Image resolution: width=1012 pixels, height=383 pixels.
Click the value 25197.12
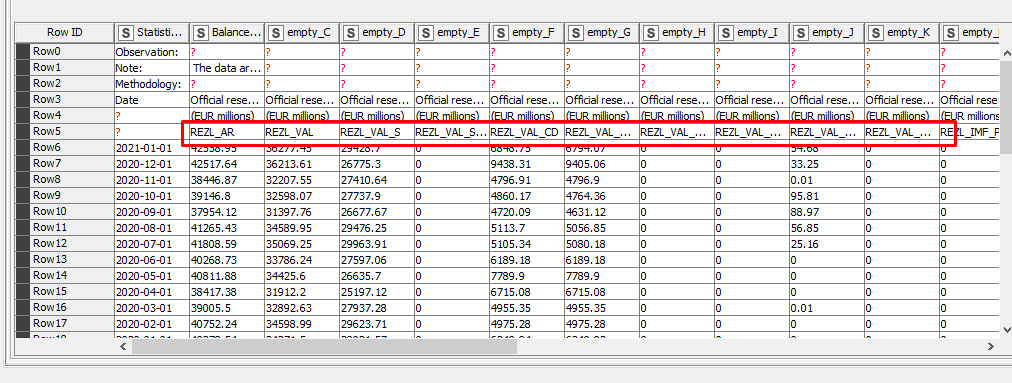[x=376, y=291]
